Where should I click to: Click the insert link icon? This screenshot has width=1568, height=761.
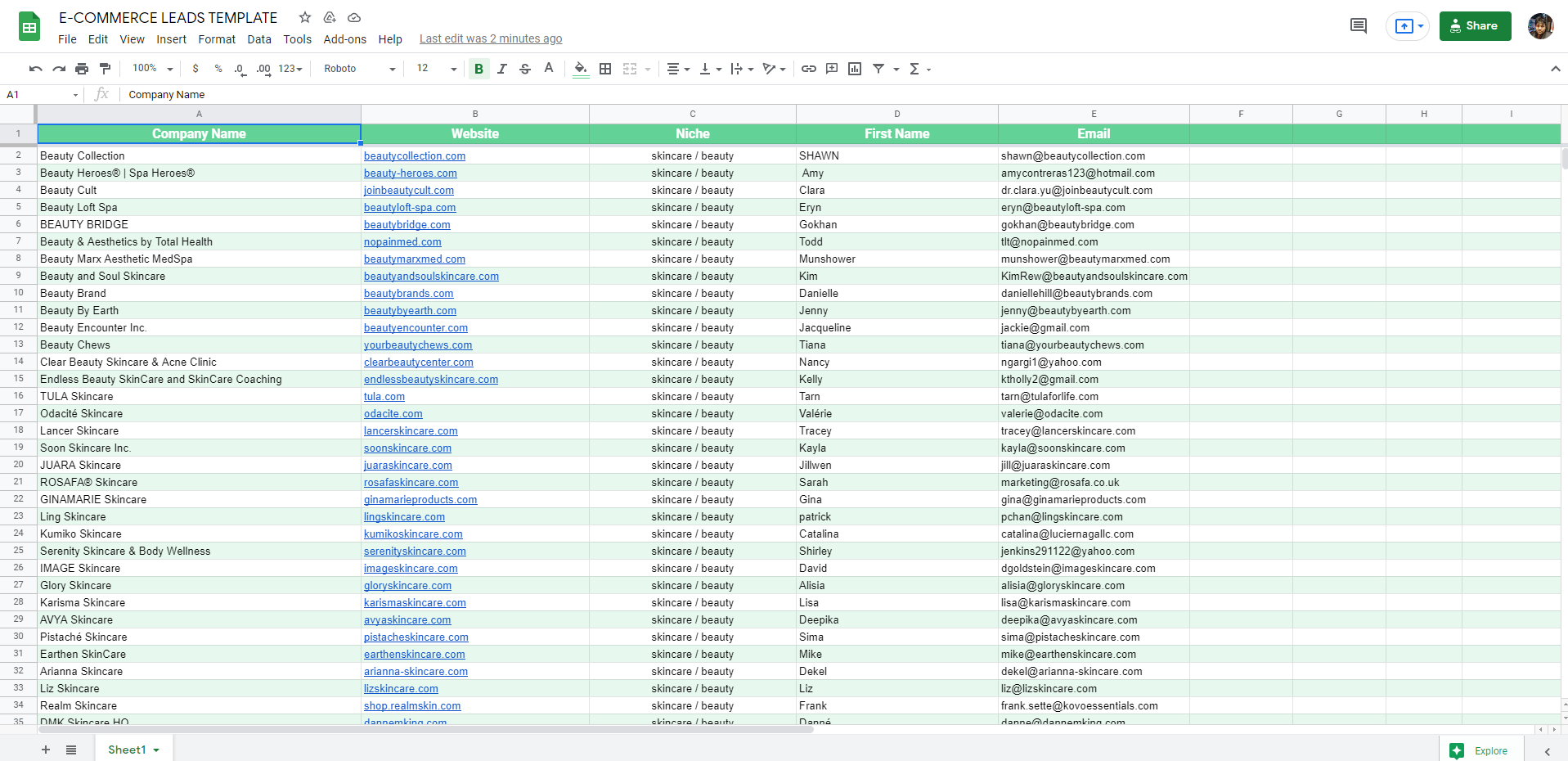pos(809,69)
